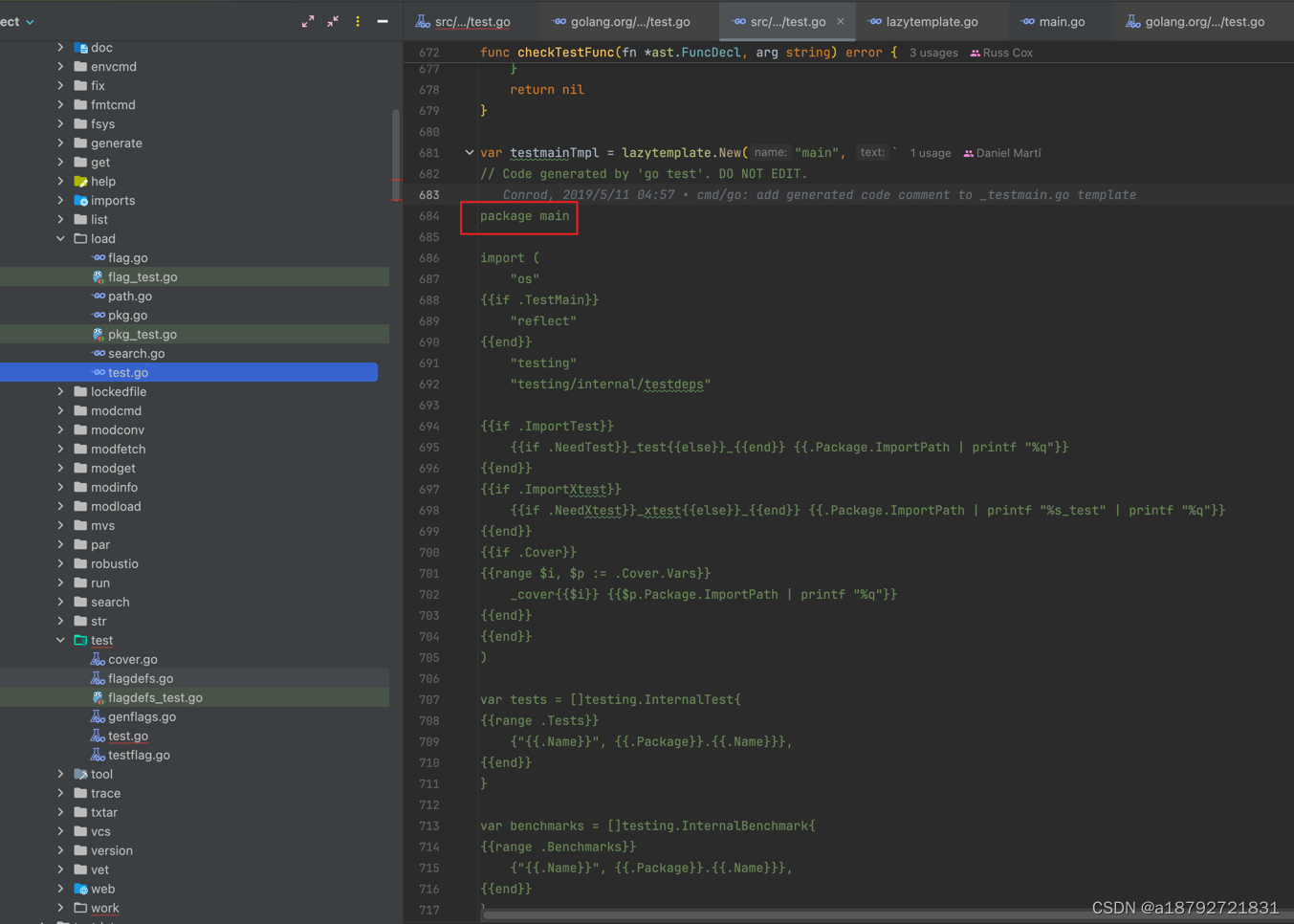
Task: Expand the work folder
Action: (60, 908)
